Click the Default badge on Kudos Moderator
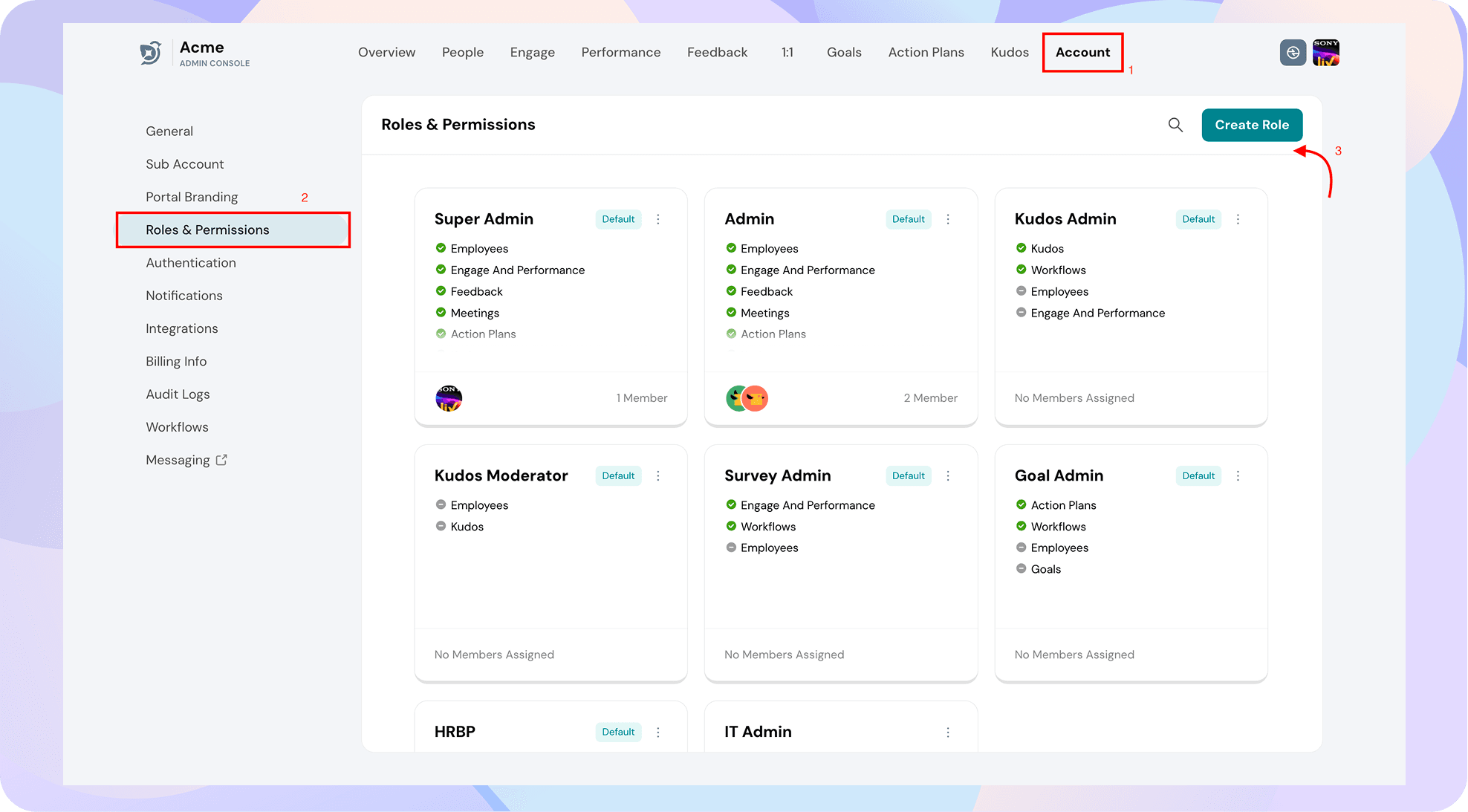The height and width of the screenshot is (812, 1468). [618, 475]
